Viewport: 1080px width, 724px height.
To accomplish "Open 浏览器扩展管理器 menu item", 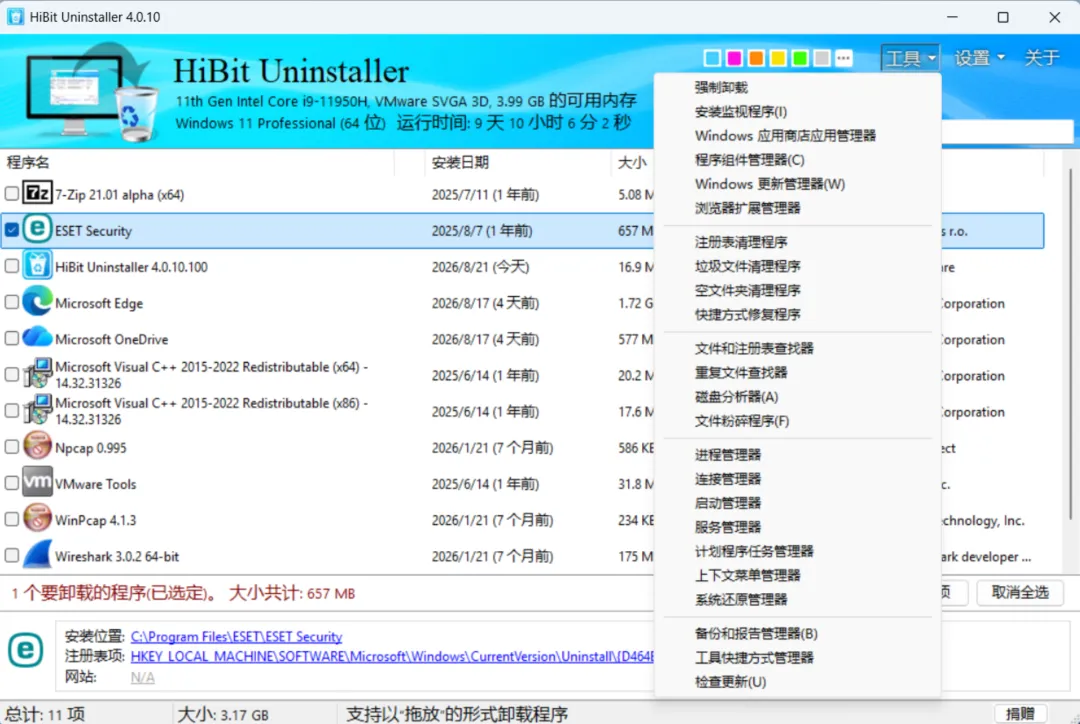I will pos(747,208).
